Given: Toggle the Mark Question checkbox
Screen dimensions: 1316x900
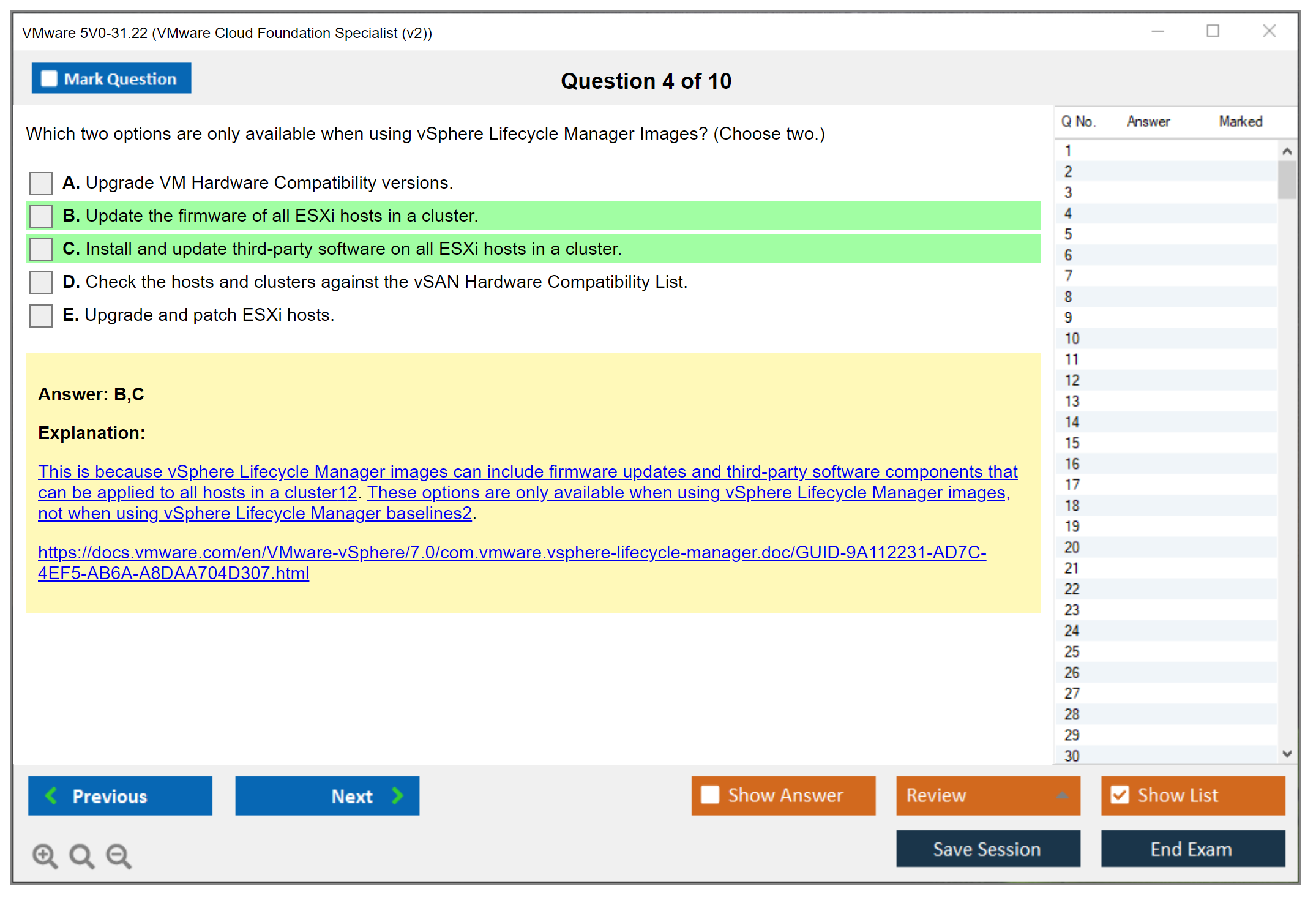Looking at the screenshot, I should click(x=49, y=78).
